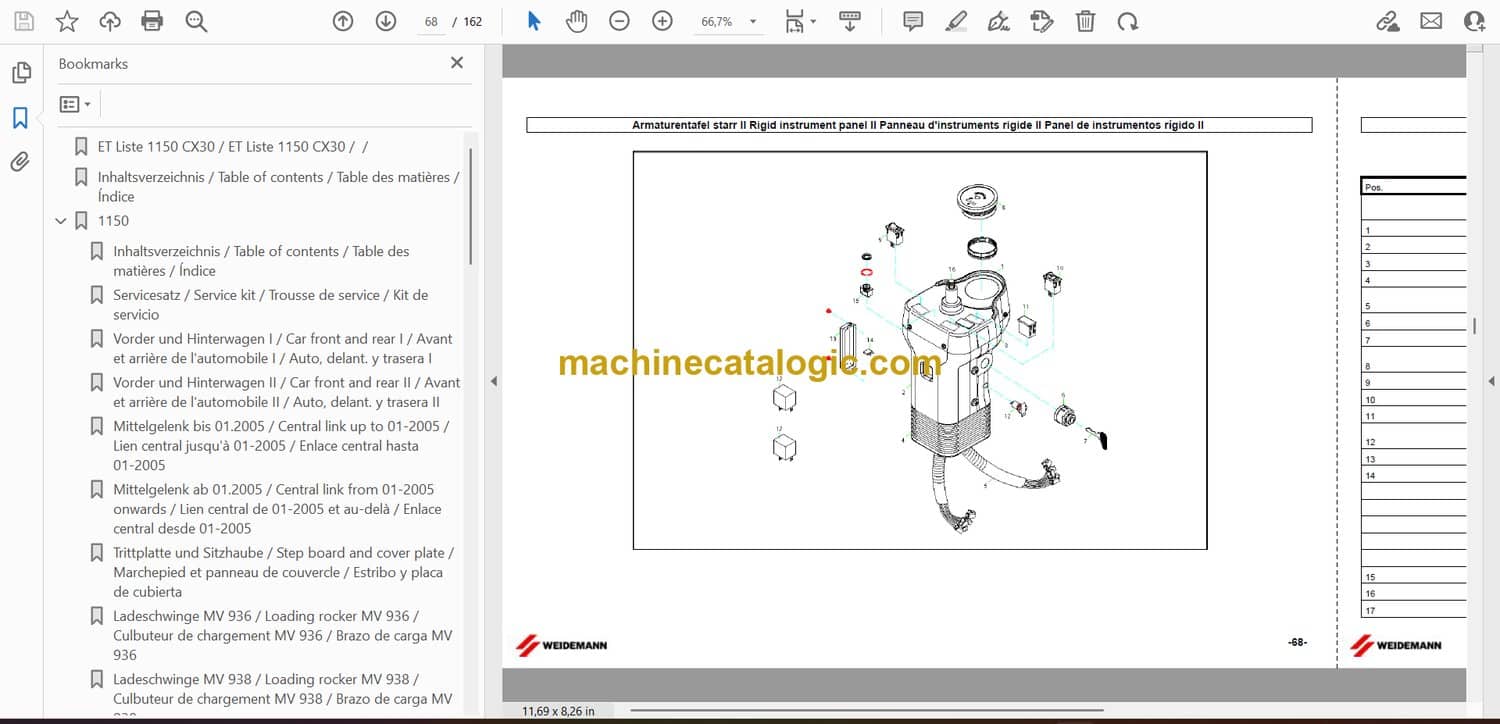The width and height of the screenshot is (1500, 724).
Task: Show the page thumbnails panel
Action: [x=20, y=73]
